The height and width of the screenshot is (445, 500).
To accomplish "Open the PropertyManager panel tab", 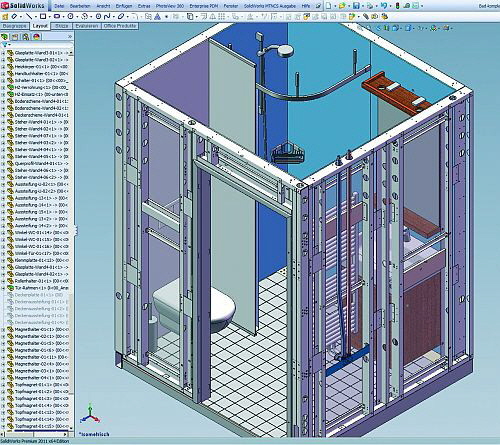I will [15, 37].
